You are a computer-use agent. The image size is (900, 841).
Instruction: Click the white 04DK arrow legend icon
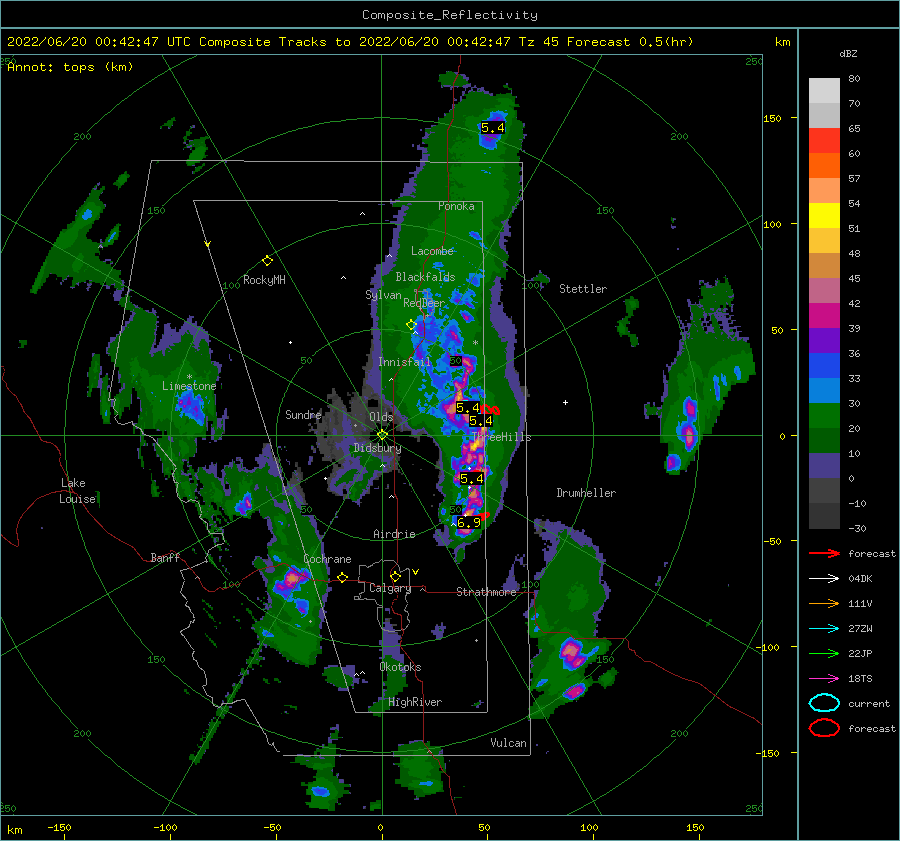pos(824,579)
